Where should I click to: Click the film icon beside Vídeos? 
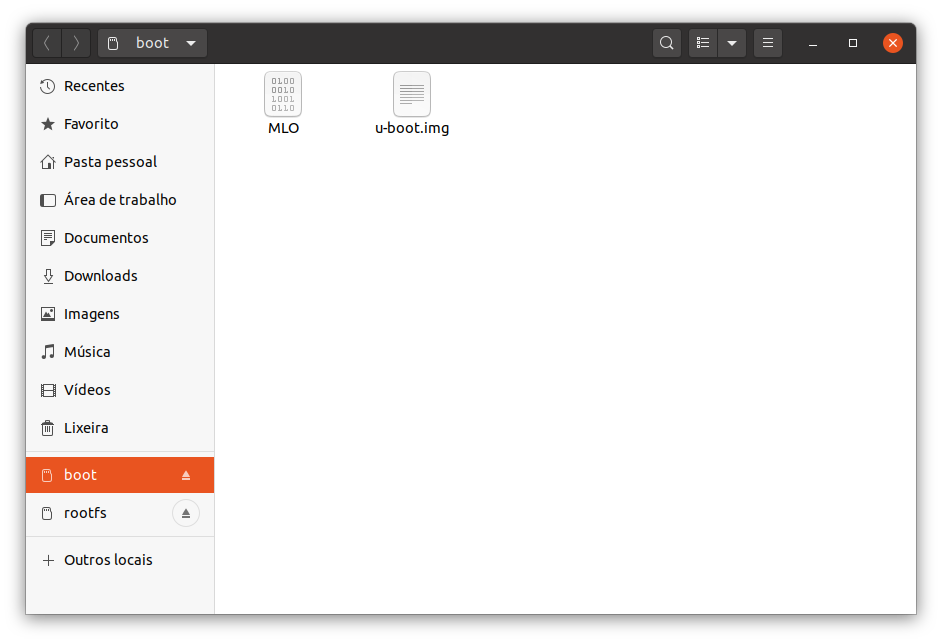[x=47, y=391]
